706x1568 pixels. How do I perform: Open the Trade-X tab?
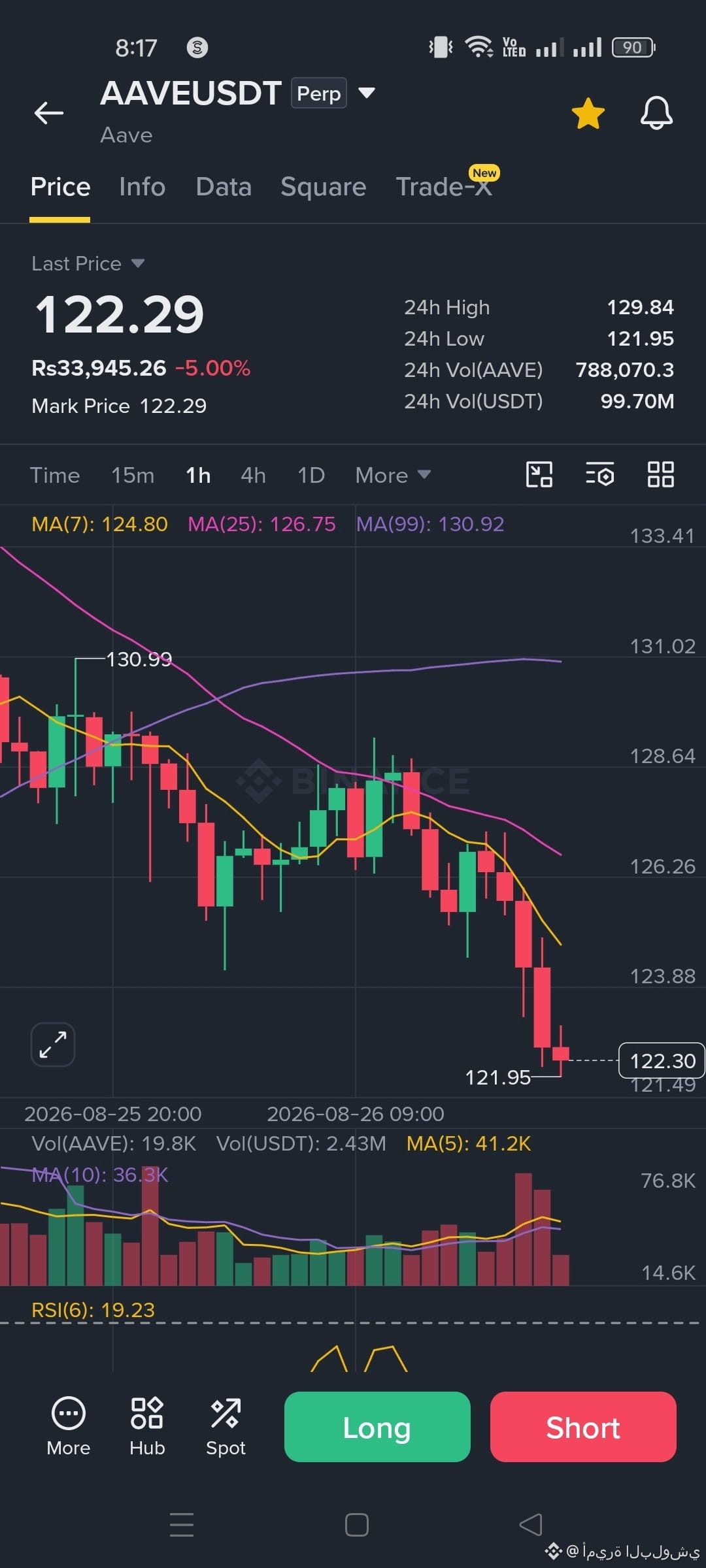[444, 187]
